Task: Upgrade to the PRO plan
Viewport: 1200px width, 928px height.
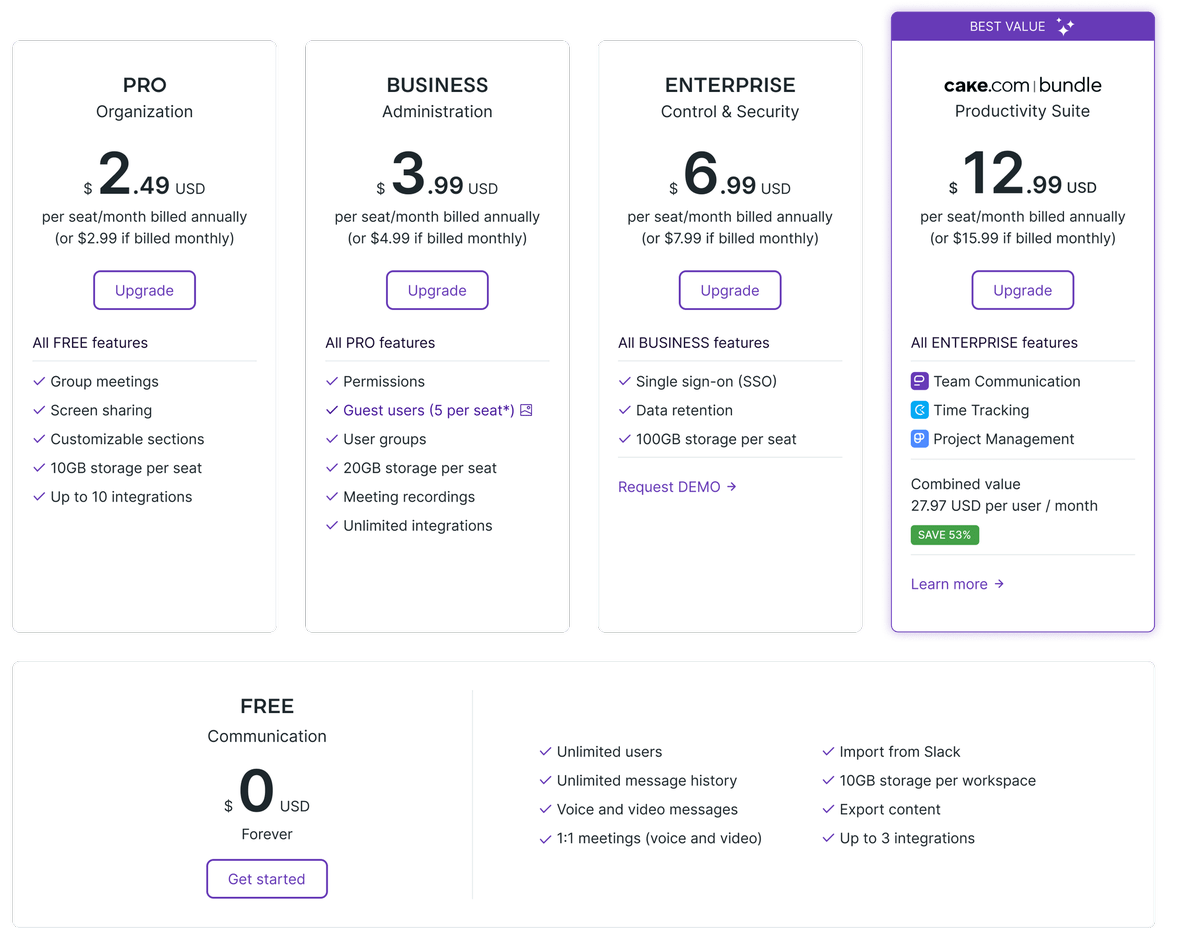Action: click(144, 290)
